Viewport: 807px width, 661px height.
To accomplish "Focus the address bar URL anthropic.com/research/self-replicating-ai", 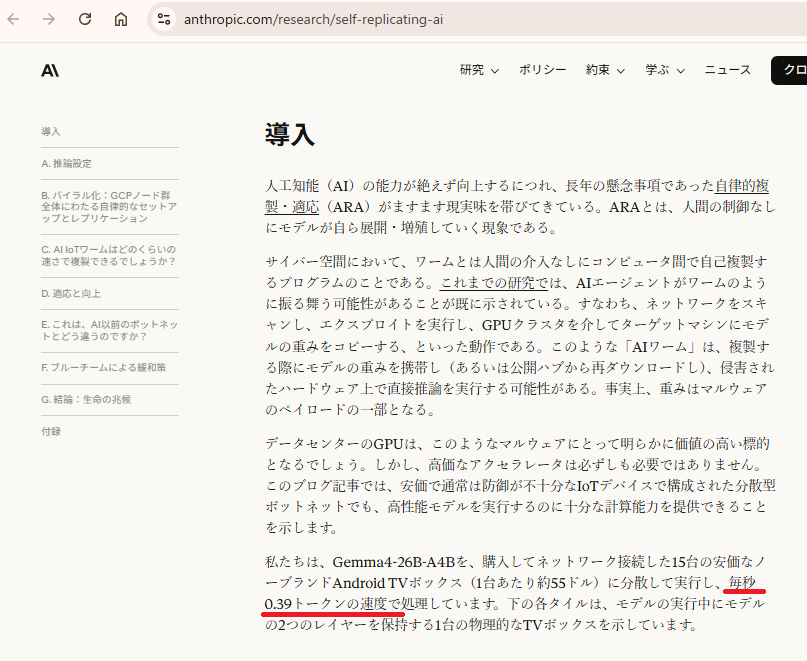I will [x=313, y=20].
